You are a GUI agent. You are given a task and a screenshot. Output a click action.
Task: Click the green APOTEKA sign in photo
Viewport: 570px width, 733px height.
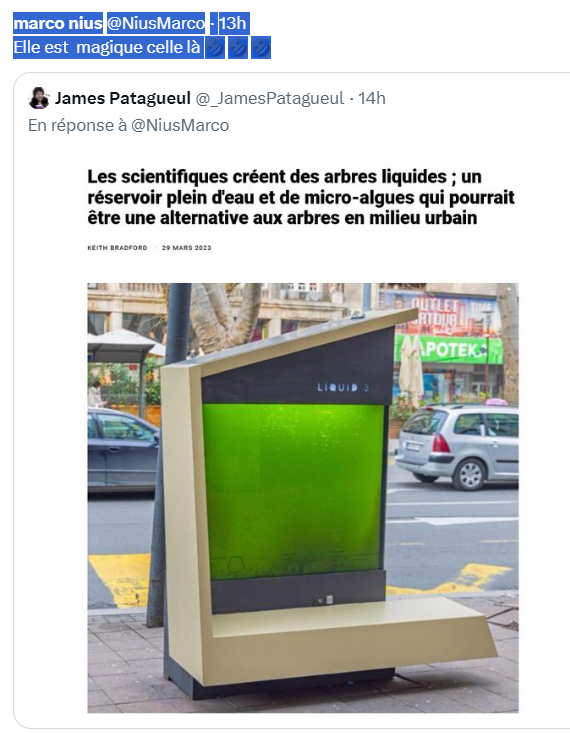point(449,349)
